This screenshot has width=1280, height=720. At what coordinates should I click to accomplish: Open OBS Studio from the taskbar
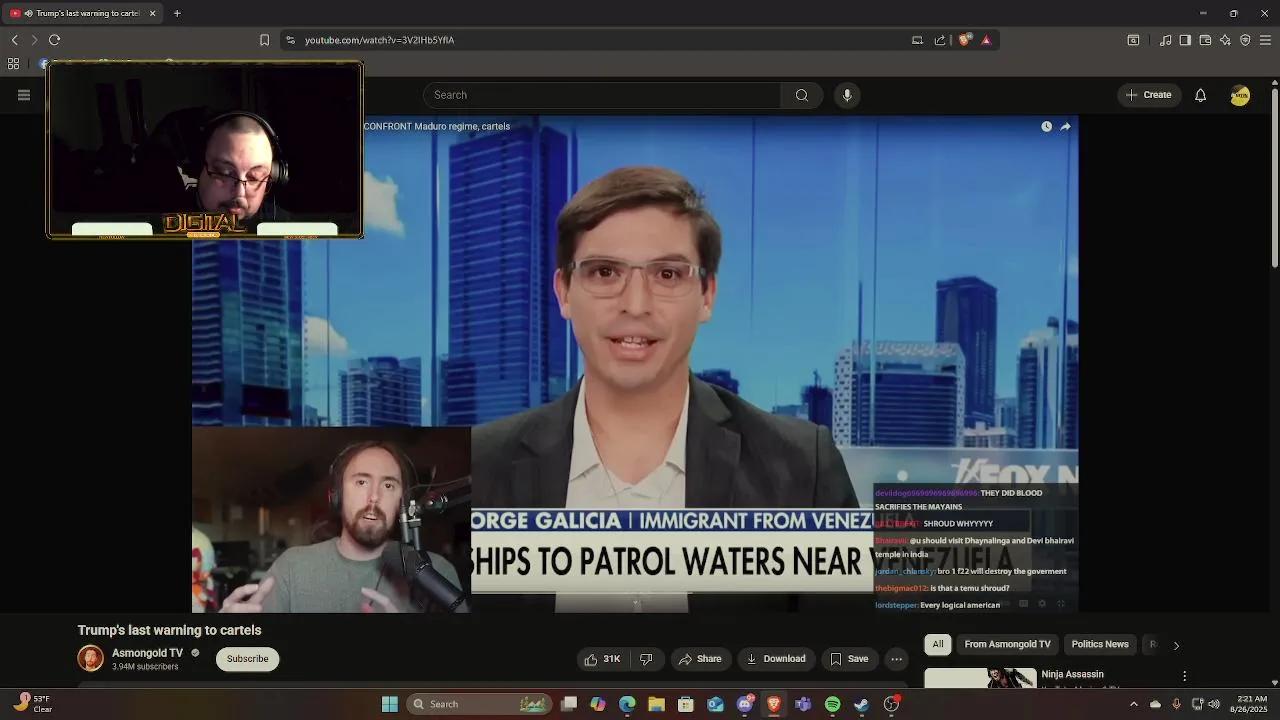(891, 704)
